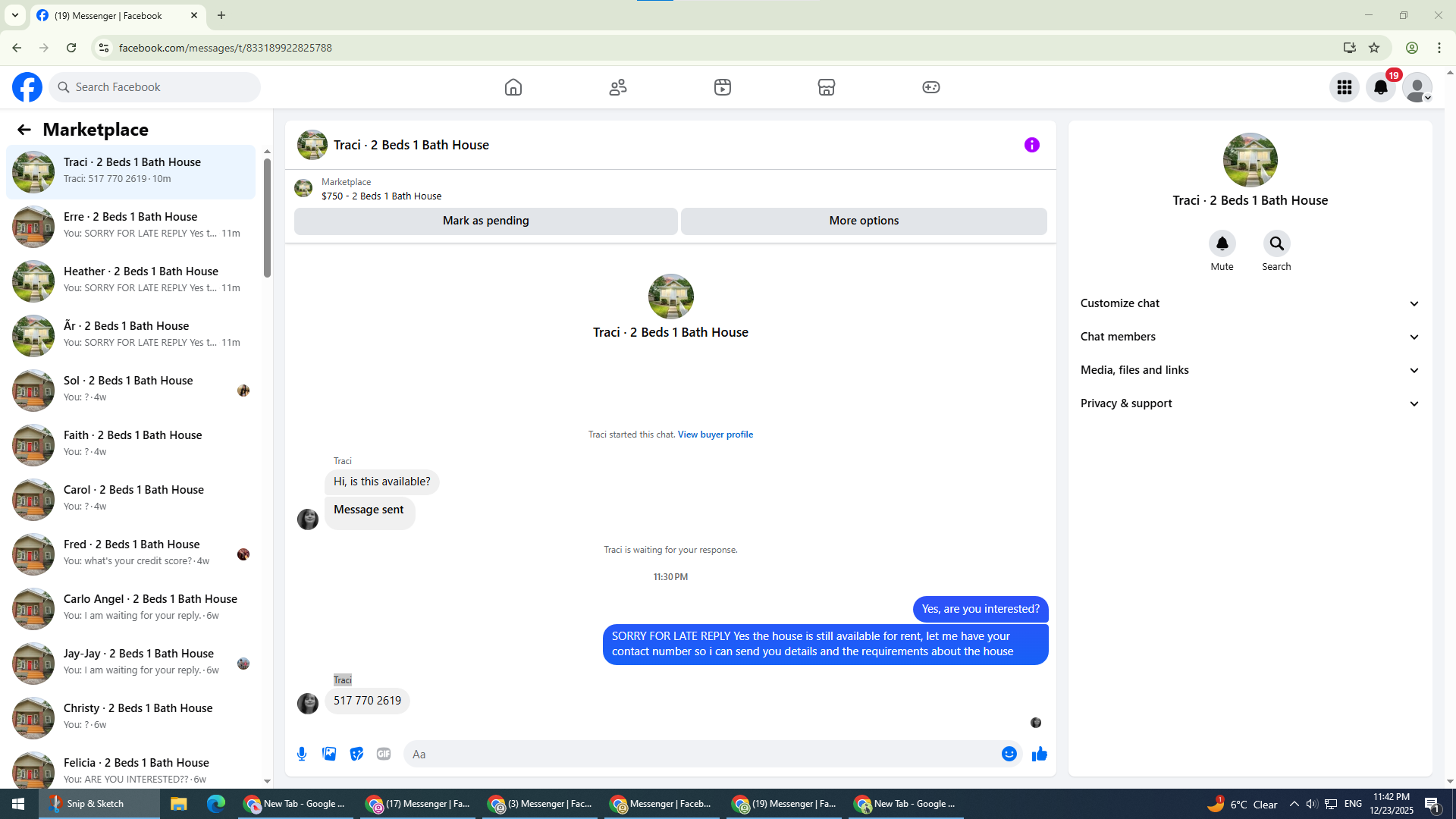Mute this conversation with bell icon
This screenshot has height=819, width=1456.
point(1222,244)
